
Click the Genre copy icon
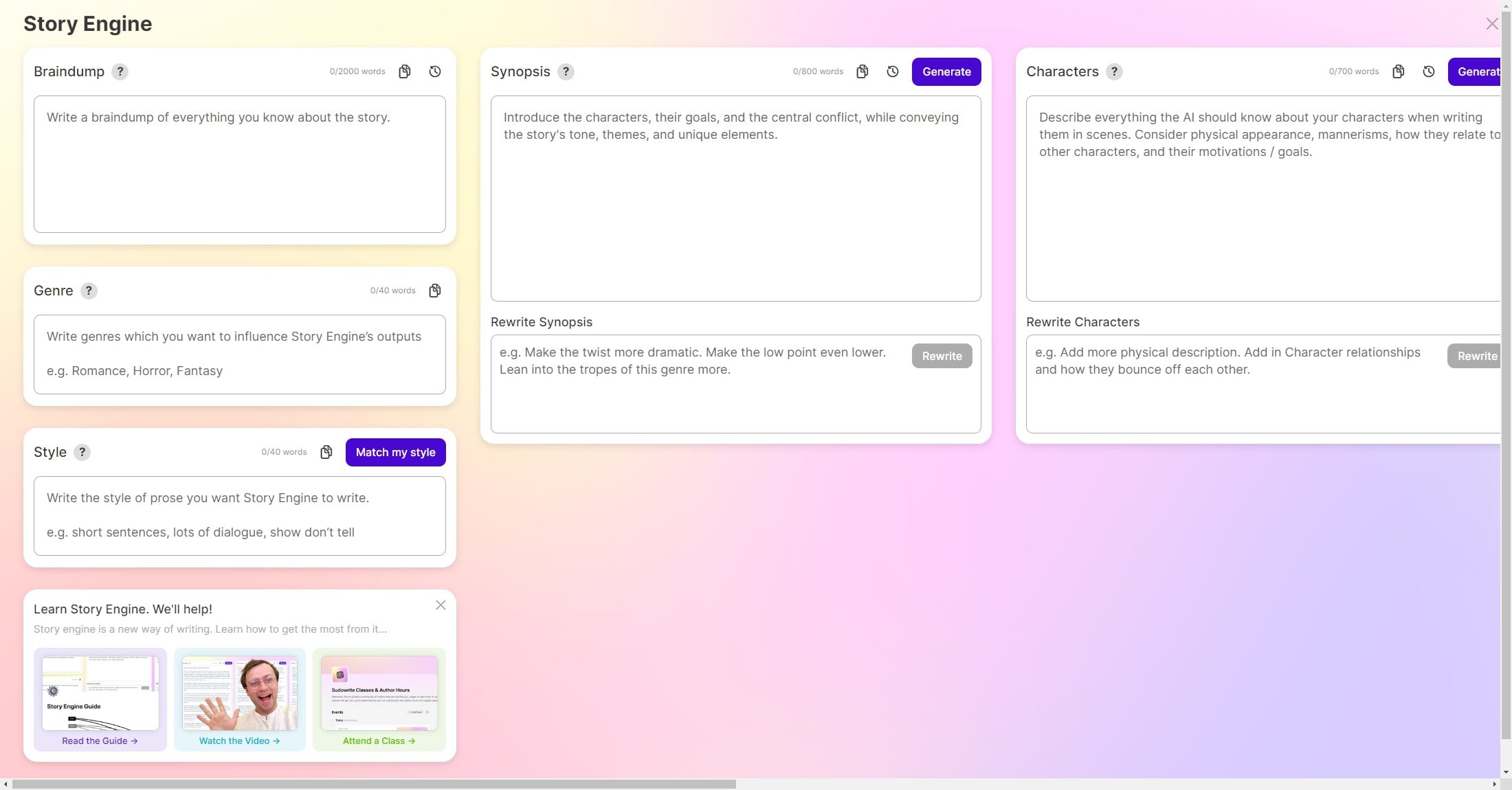pyautogui.click(x=434, y=290)
